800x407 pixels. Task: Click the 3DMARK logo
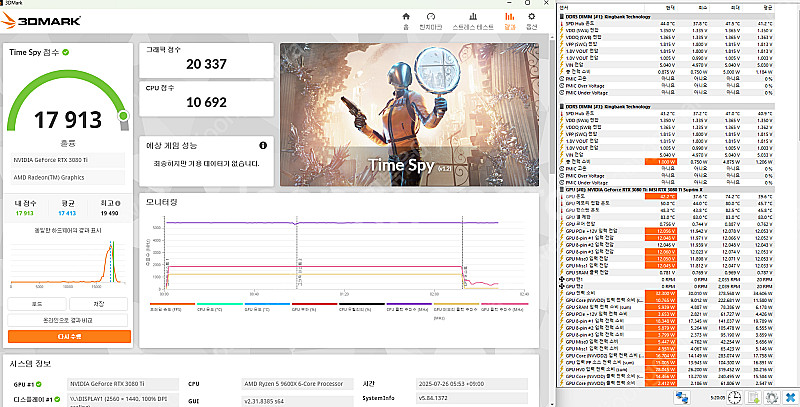[x=41, y=21]
